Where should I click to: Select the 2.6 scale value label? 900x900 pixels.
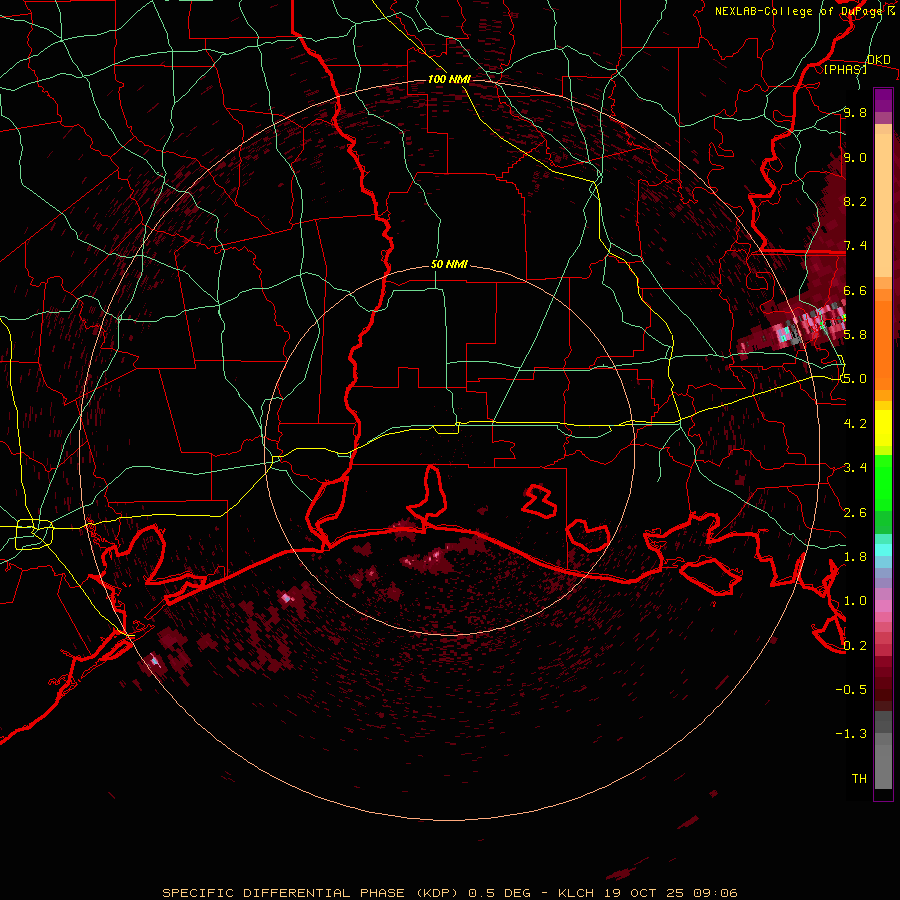pos(855,512)
